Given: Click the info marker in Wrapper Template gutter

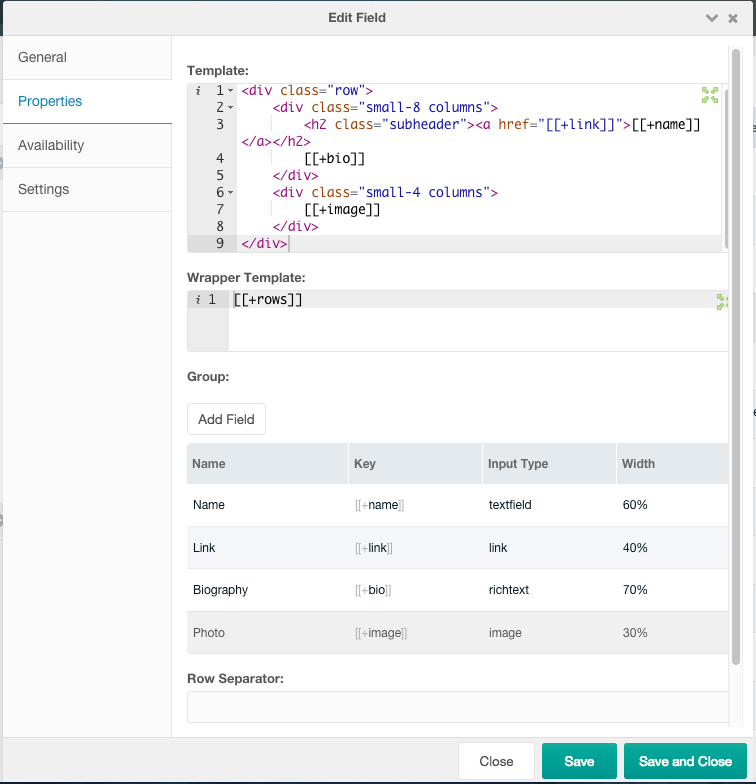Looking at the screenshot, I should [198, 300].
